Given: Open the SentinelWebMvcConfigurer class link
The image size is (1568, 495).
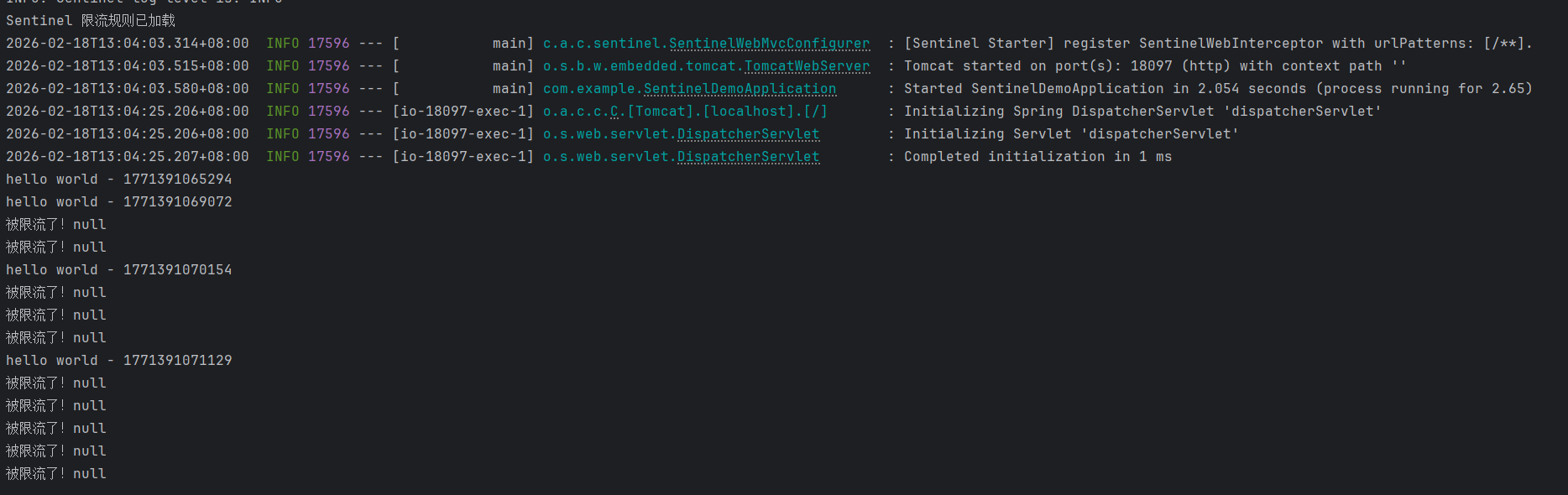Looking at the screenshot, I should click(x=769, y=44).
